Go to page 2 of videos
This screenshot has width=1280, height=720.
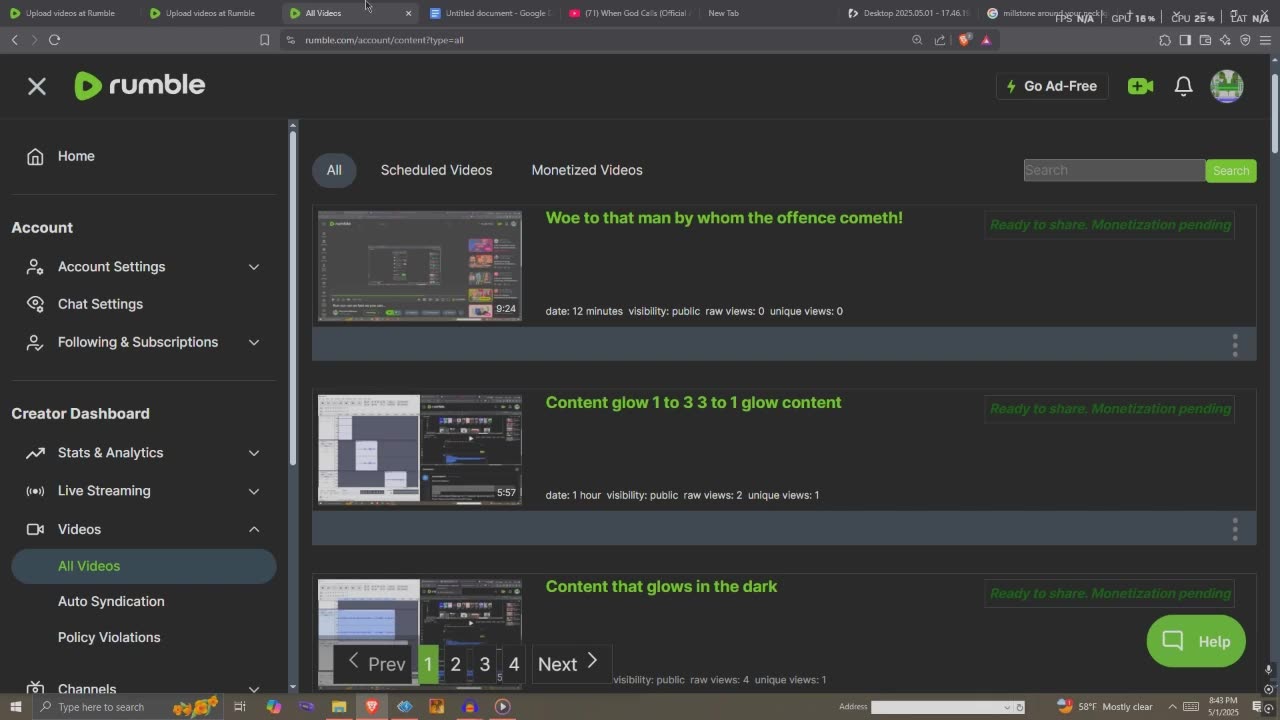click(x=455, y=664)
